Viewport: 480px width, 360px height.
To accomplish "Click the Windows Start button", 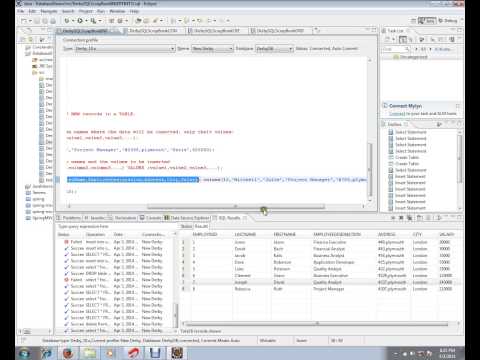I will coord(24,353).
